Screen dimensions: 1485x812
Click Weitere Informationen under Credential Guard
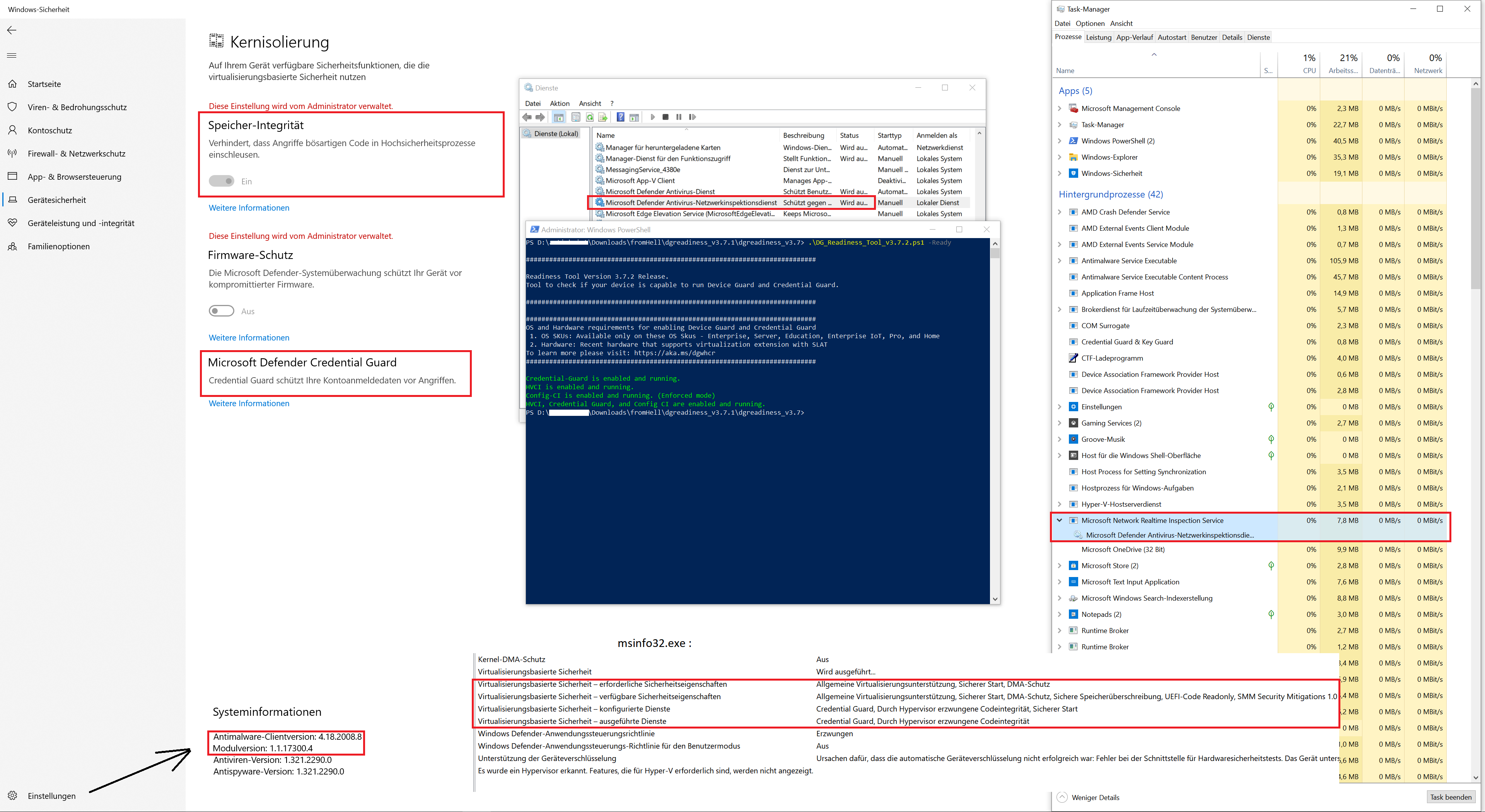coord(248,403)
